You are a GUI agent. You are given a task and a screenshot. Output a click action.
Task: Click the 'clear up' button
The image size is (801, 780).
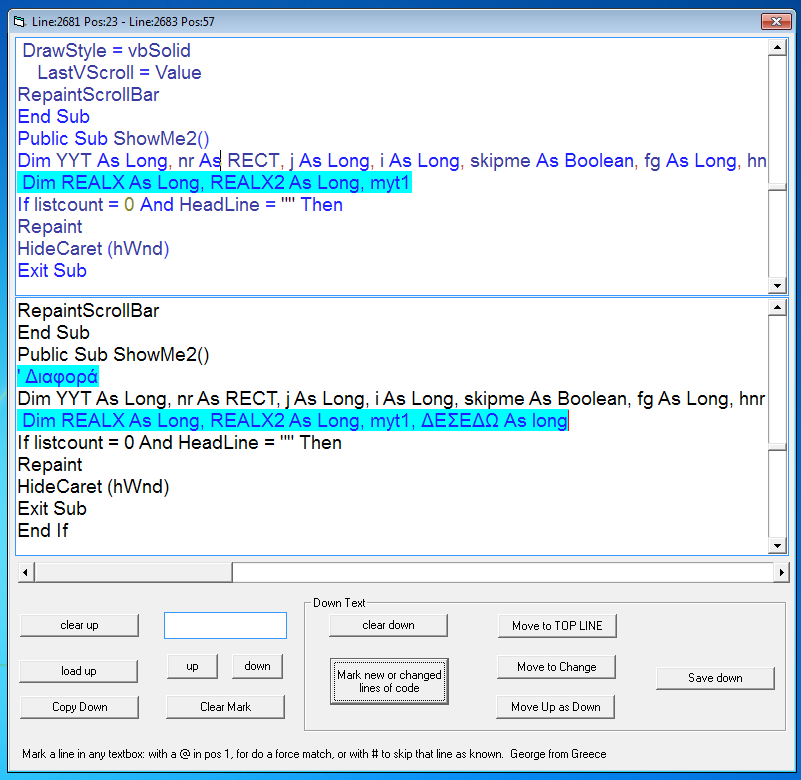tap(79, 625)
